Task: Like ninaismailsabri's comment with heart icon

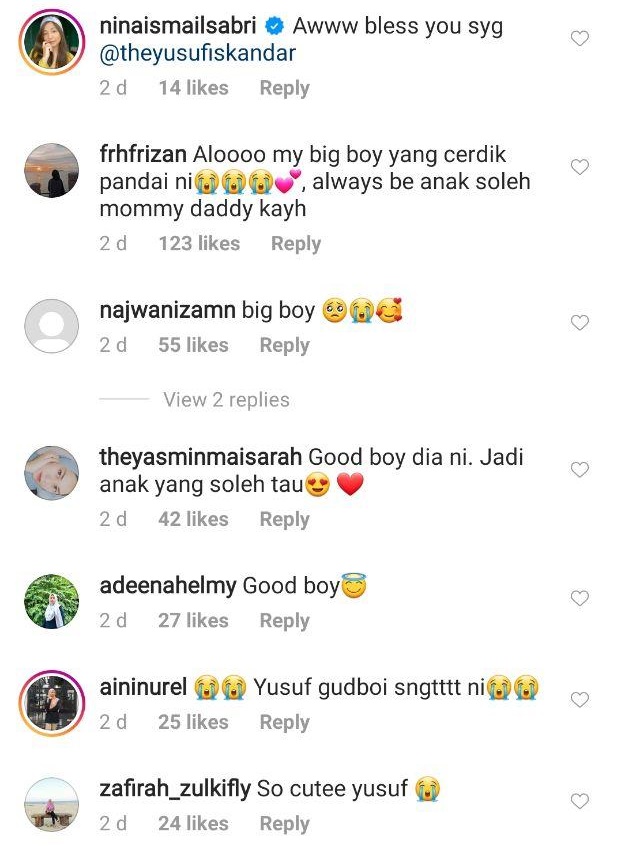Action: coord(579,39)
